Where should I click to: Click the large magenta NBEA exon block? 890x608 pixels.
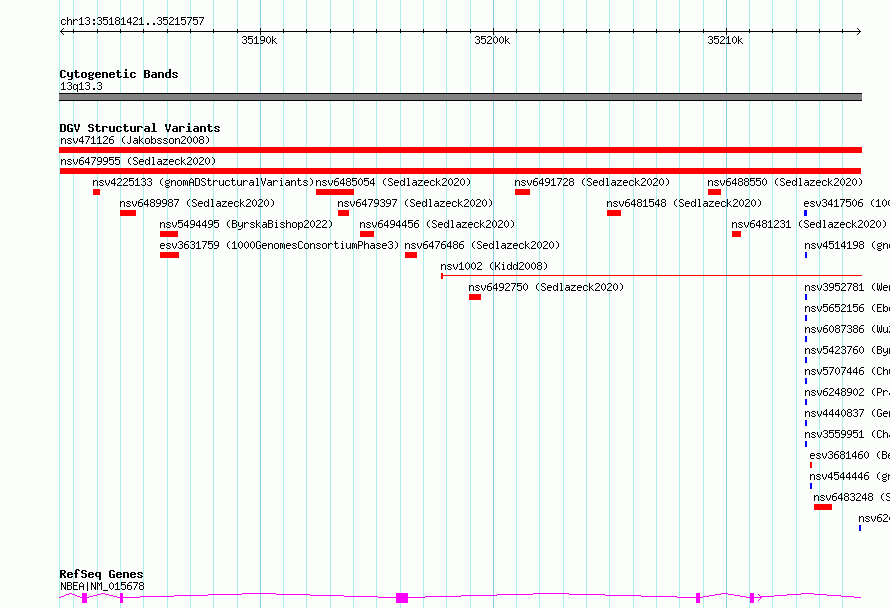402,597
